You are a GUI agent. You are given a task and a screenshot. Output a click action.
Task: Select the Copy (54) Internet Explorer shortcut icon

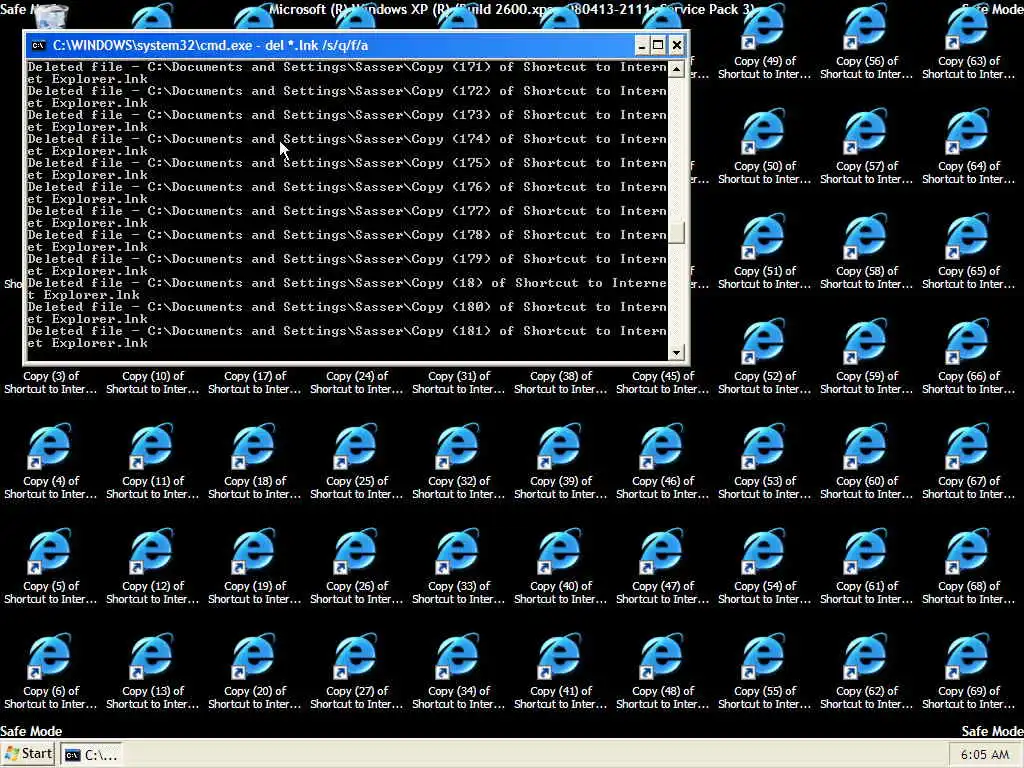click(x=764, y=552)
